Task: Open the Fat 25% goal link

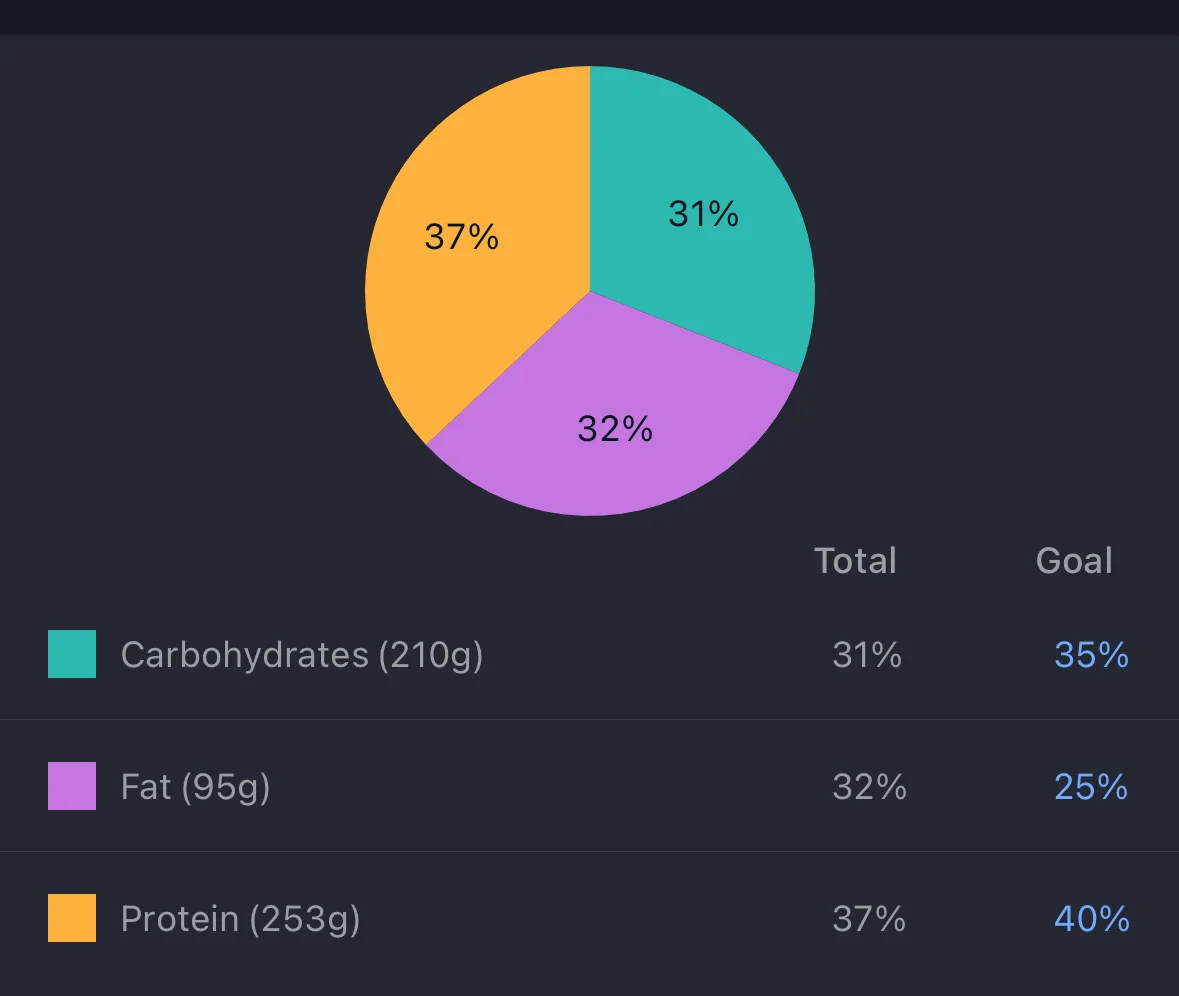Action: [1091, 787]
